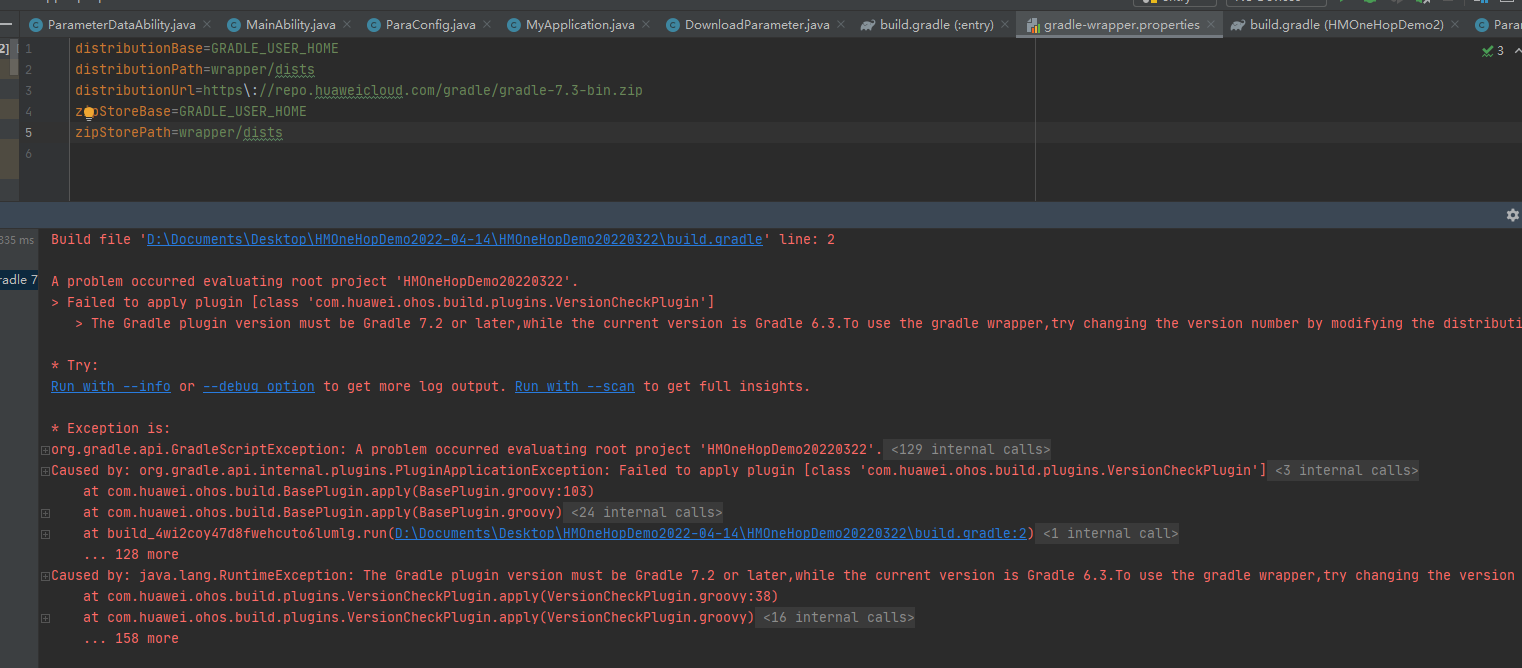
Task: Click line number 6 in the editor gutter
Action: pos(29,153)
